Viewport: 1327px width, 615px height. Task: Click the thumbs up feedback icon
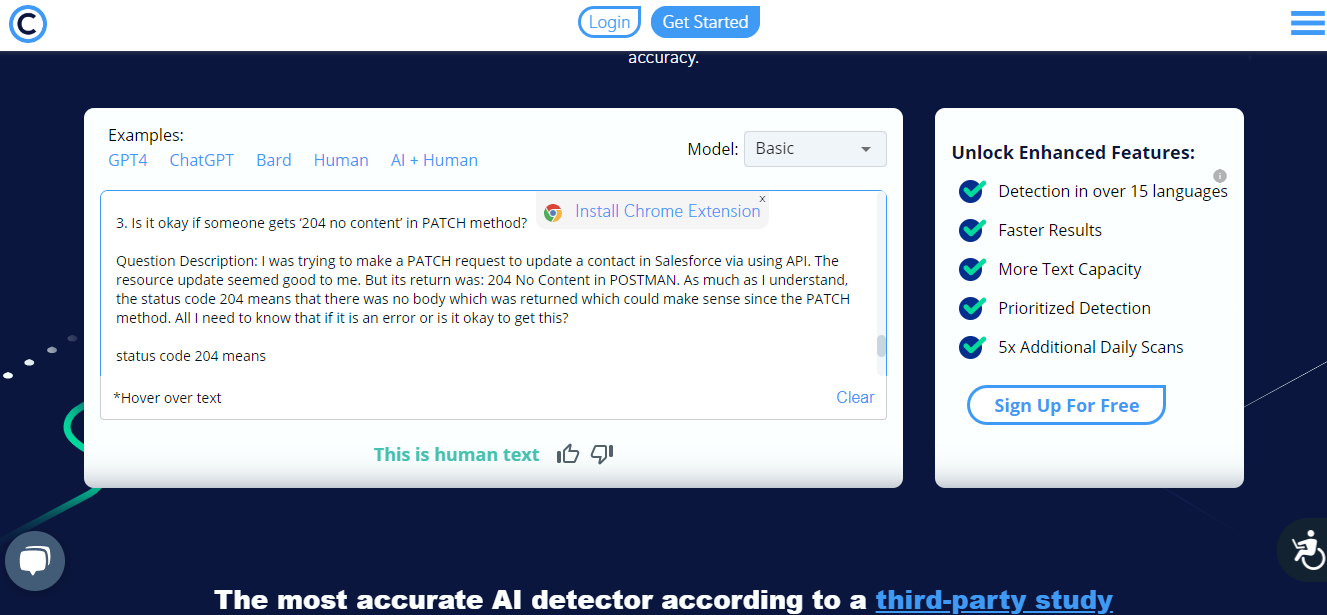tap(568, 454)
